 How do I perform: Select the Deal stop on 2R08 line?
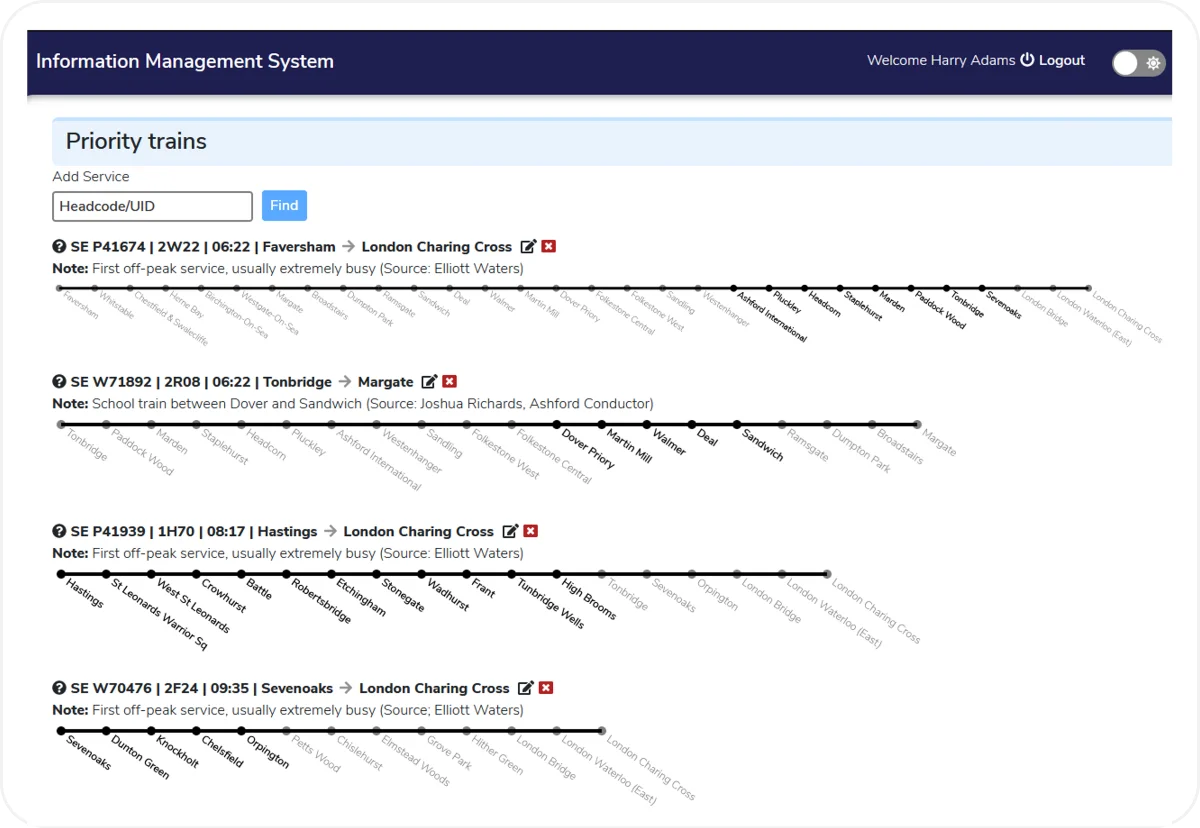pos(692,425)
